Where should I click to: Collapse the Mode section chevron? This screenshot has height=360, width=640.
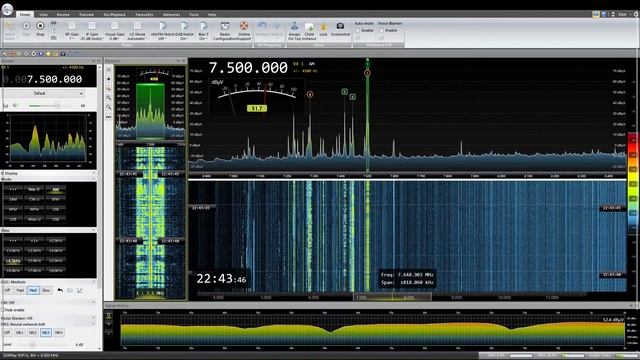pos(93,179)
